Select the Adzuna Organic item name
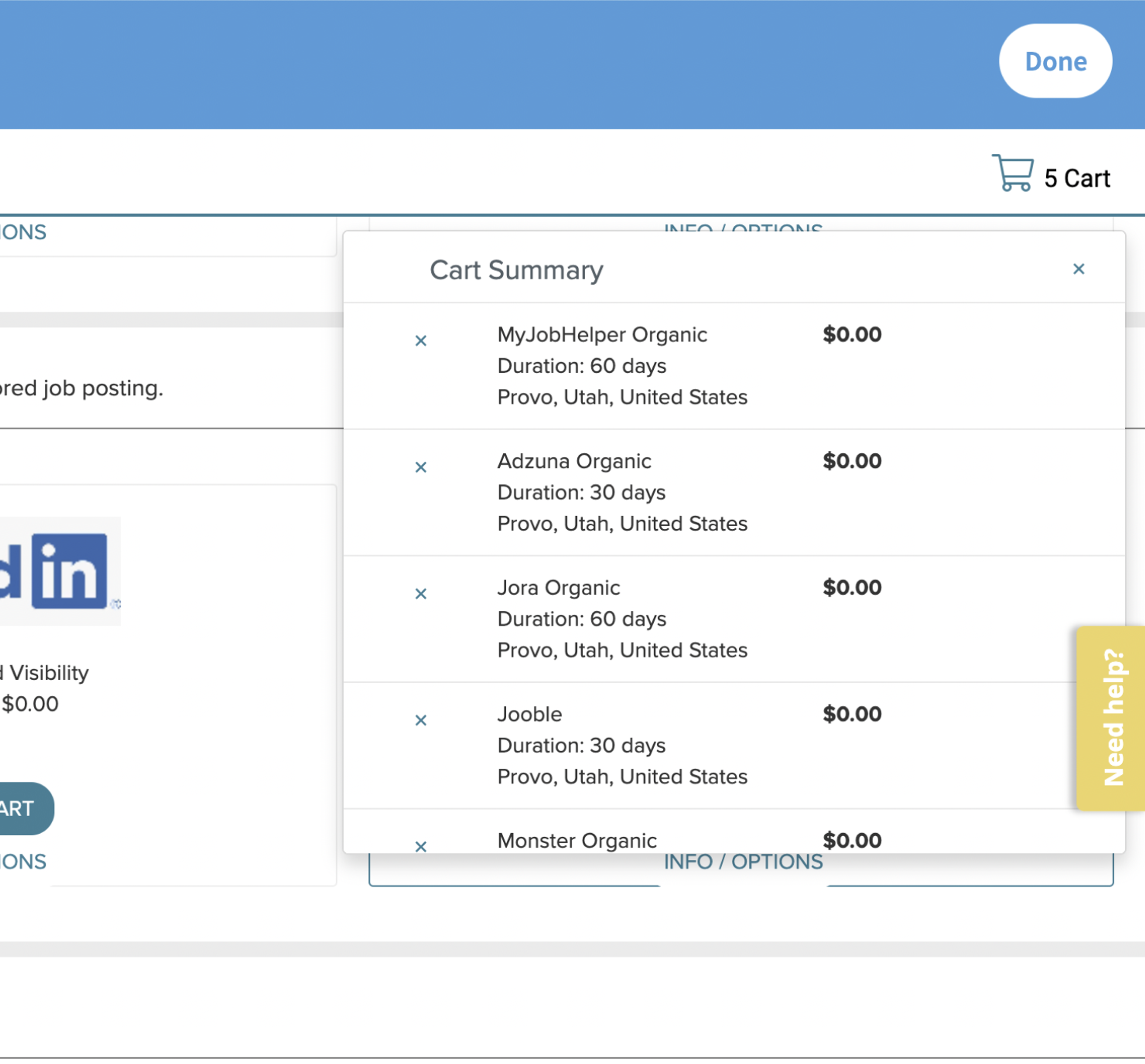 pyautogui.click(x=574, y=461)
